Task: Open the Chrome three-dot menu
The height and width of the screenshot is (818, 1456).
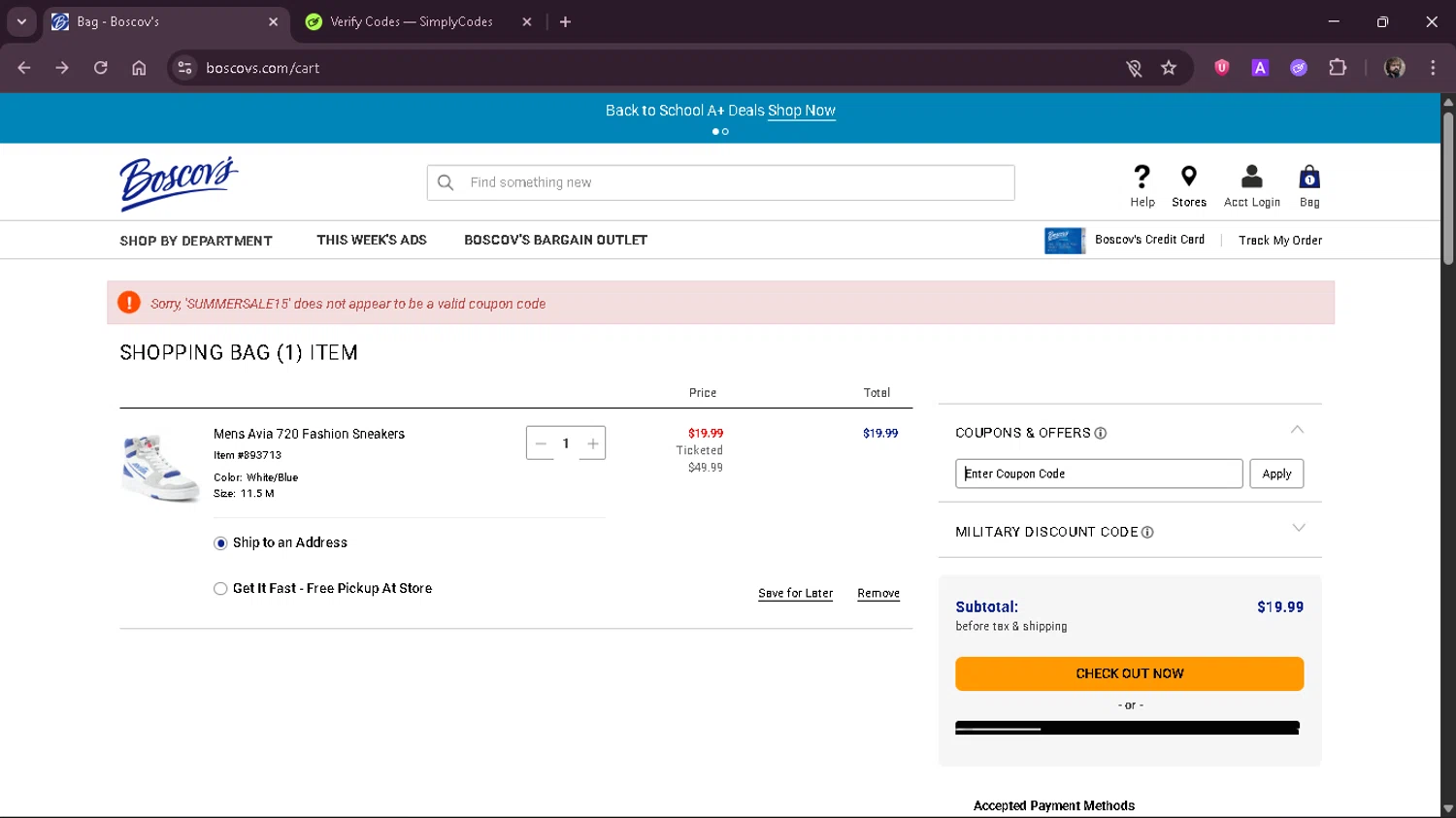Action: [x=1433, y=68]
